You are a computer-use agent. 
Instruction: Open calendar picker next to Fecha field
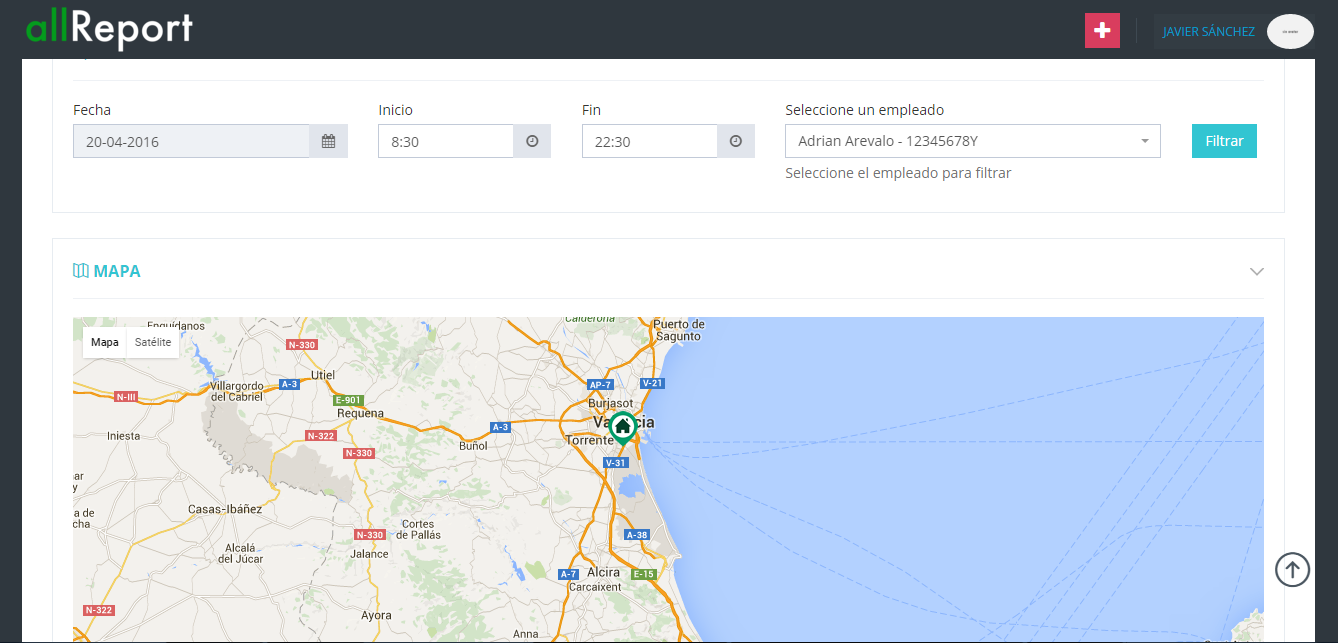pyautogui.click(x=328, y=141)
